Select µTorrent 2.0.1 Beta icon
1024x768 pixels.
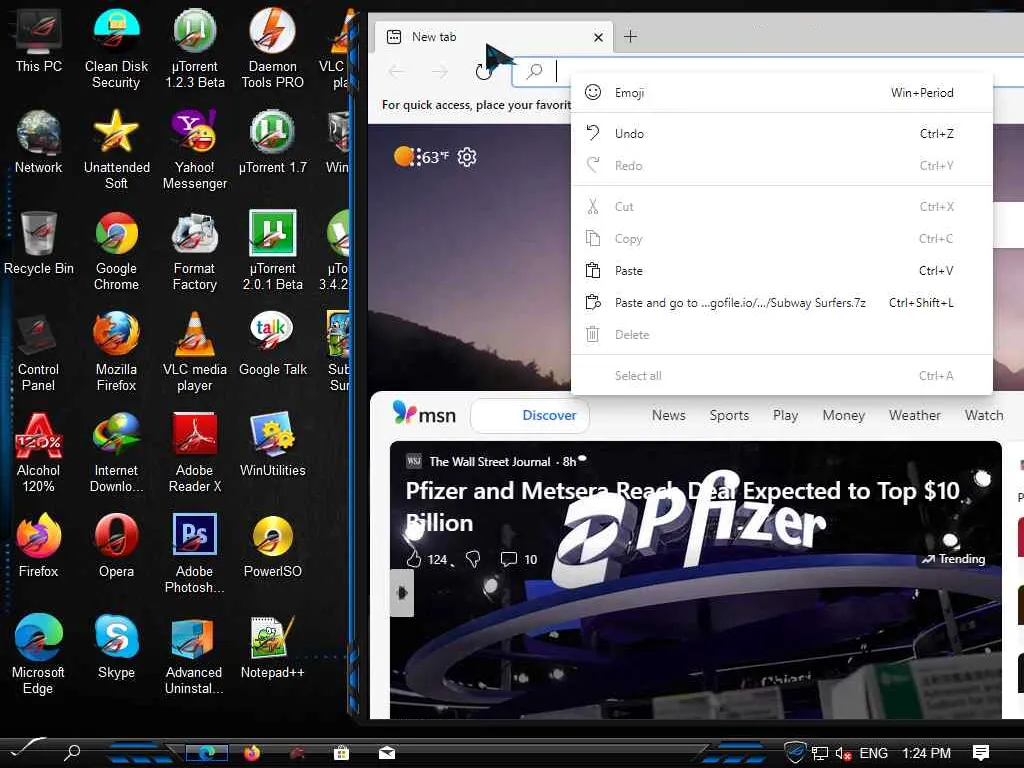coord(272,250)
